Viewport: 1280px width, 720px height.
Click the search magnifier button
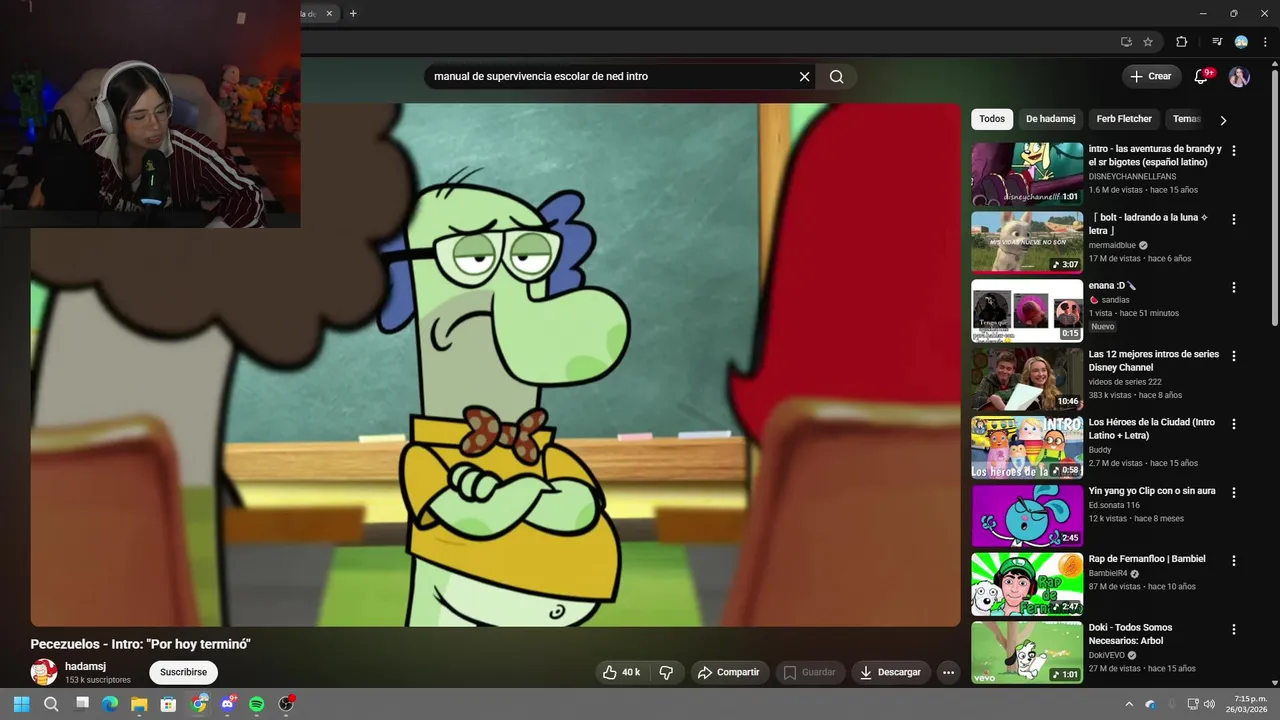pyautogui.click(x=836, y=77)
